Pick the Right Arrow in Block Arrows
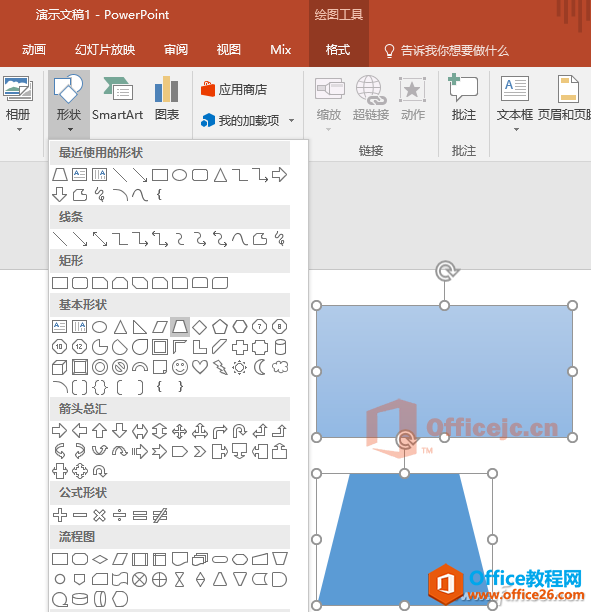 [59, 431]
